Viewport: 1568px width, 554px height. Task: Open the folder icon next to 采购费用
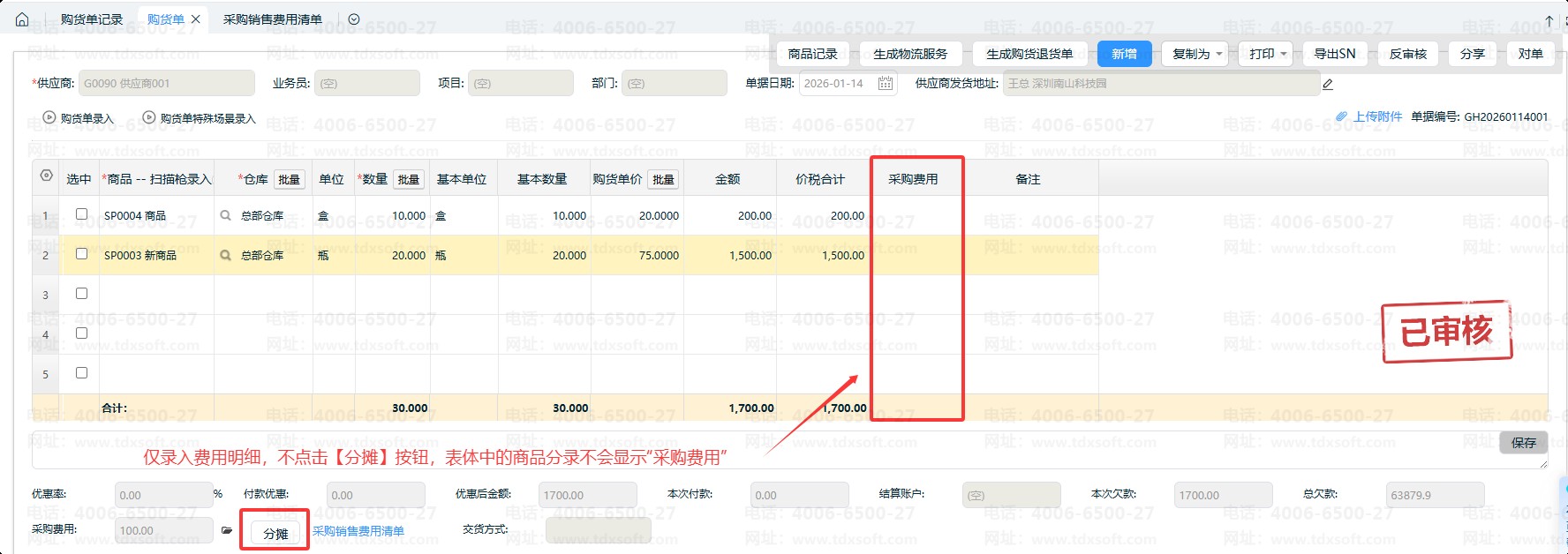[227, 531]
